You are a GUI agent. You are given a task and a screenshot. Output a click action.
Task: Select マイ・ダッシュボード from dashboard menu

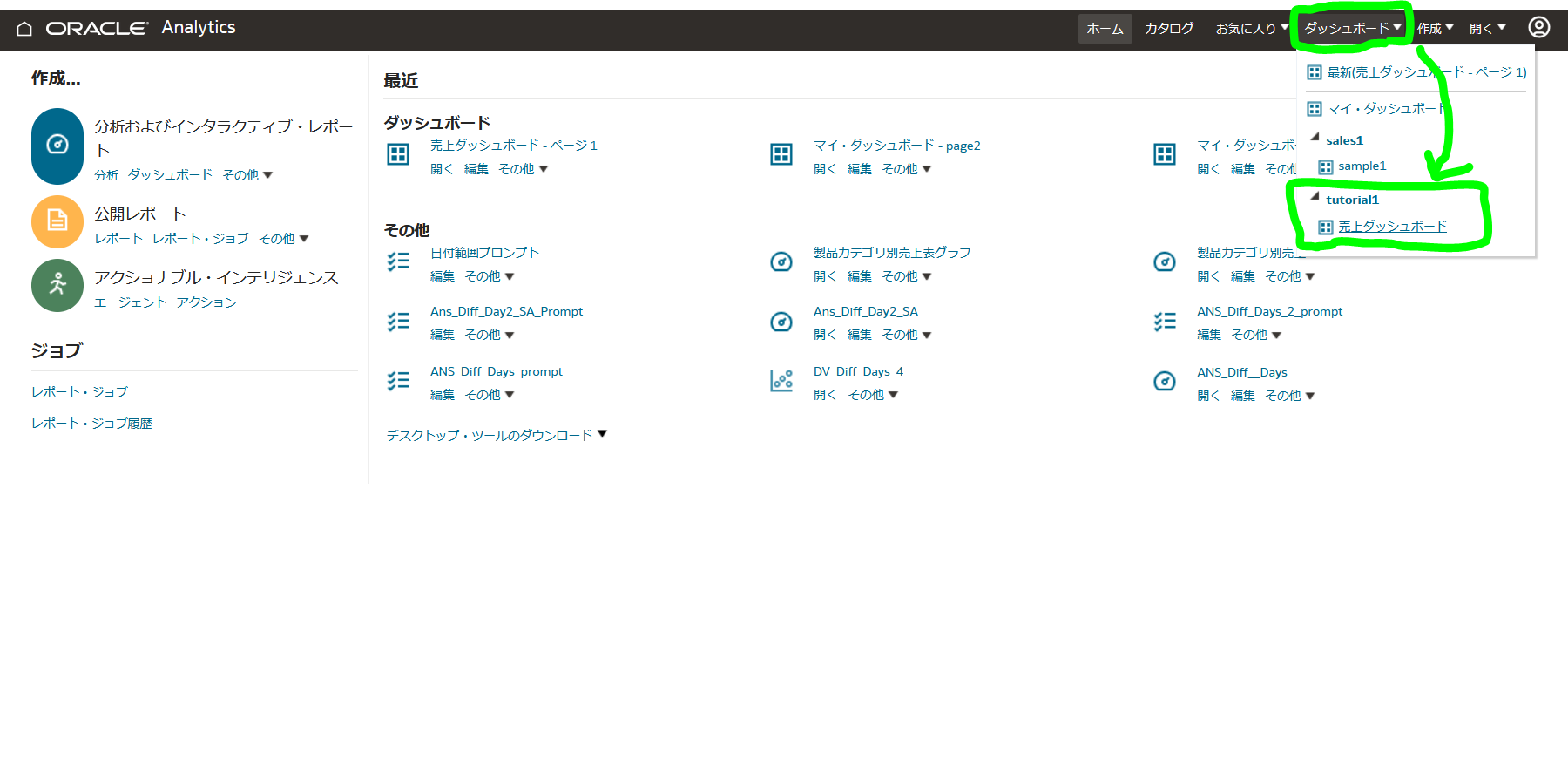[1385, 109]
